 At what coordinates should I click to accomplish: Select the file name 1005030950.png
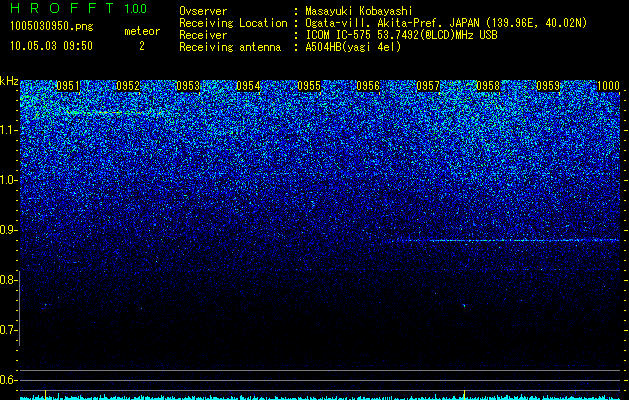point(52,26)
